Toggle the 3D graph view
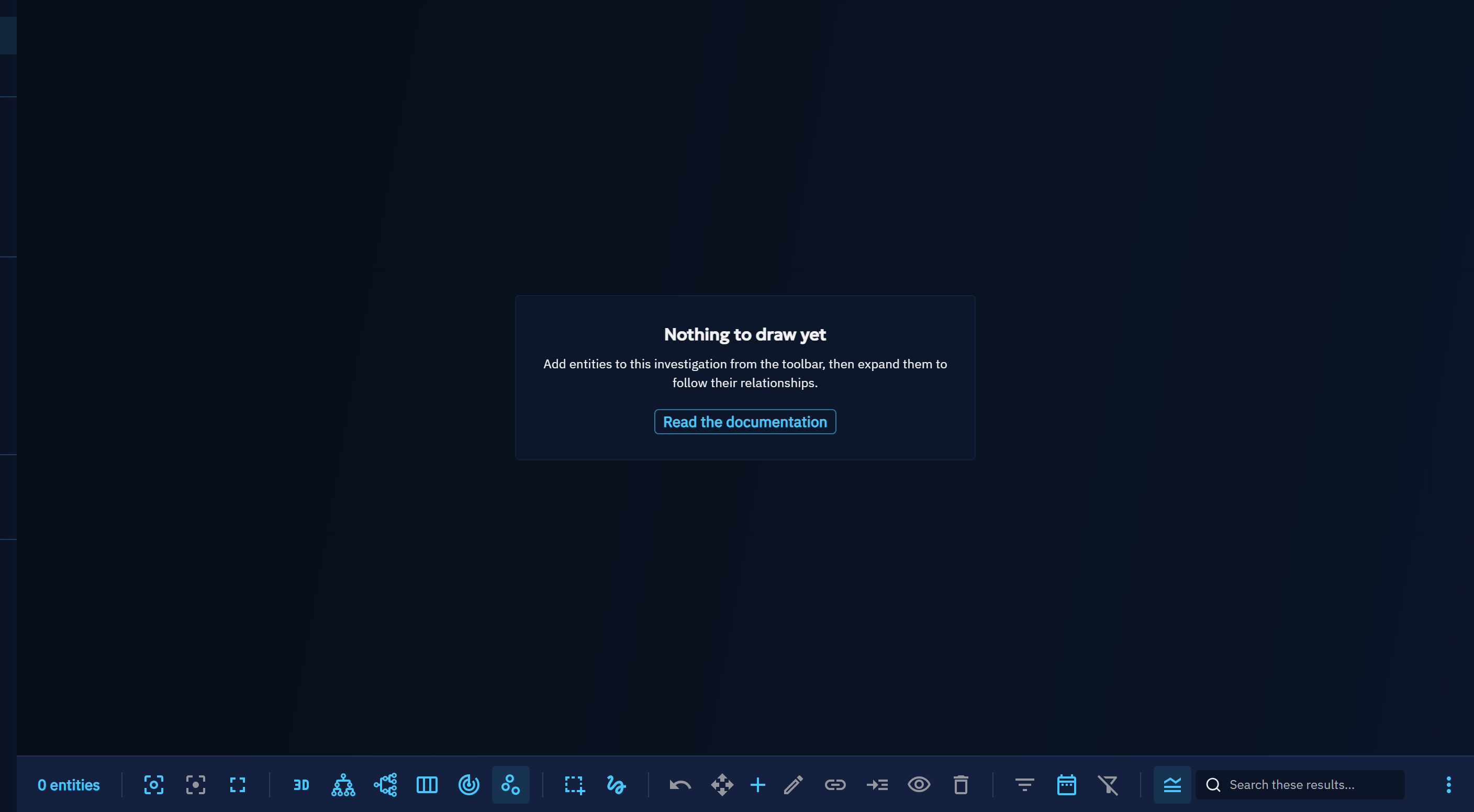This screenshot has width=1474, height=812. (301, 785)
